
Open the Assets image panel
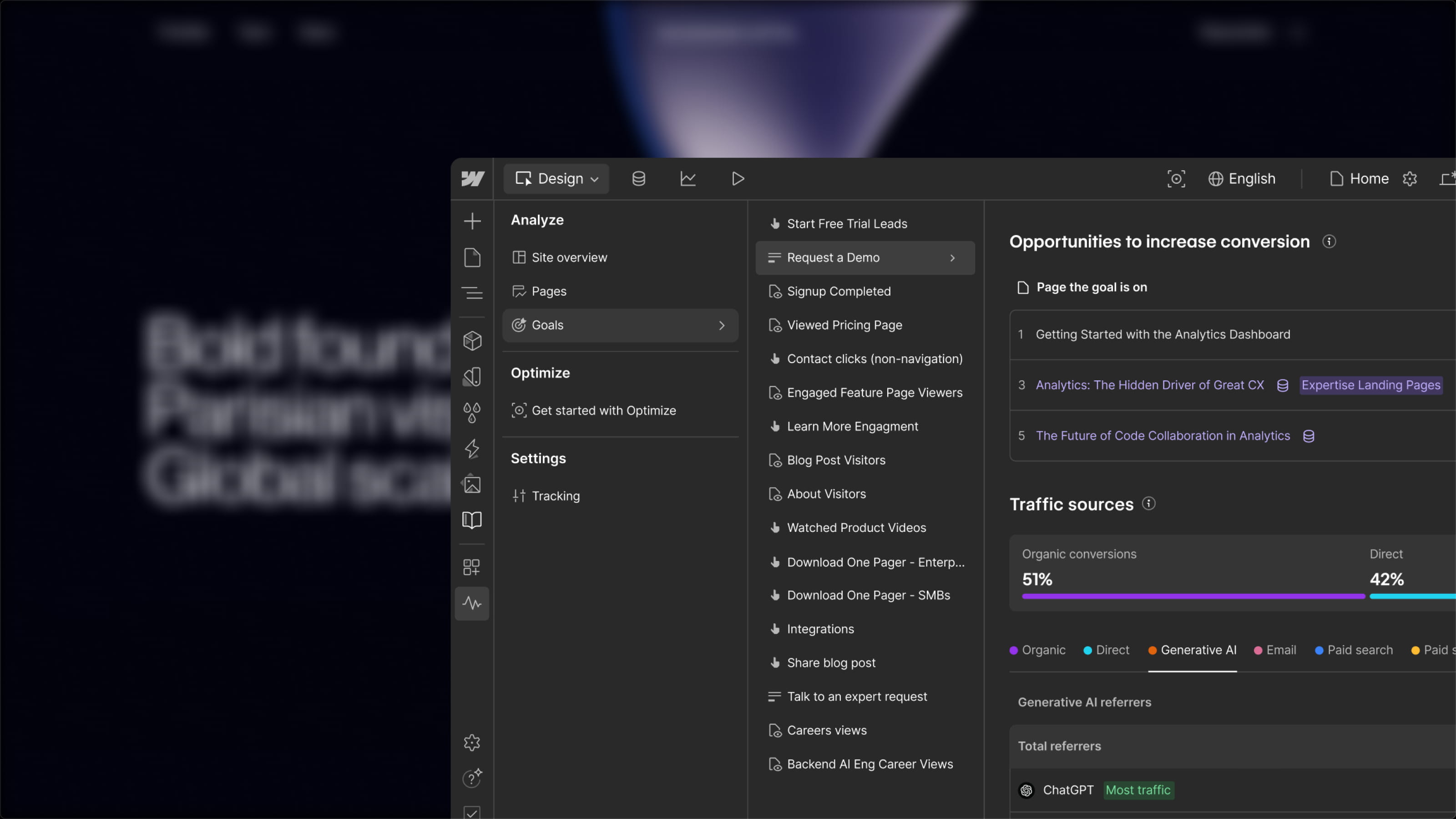coord(472,484)
